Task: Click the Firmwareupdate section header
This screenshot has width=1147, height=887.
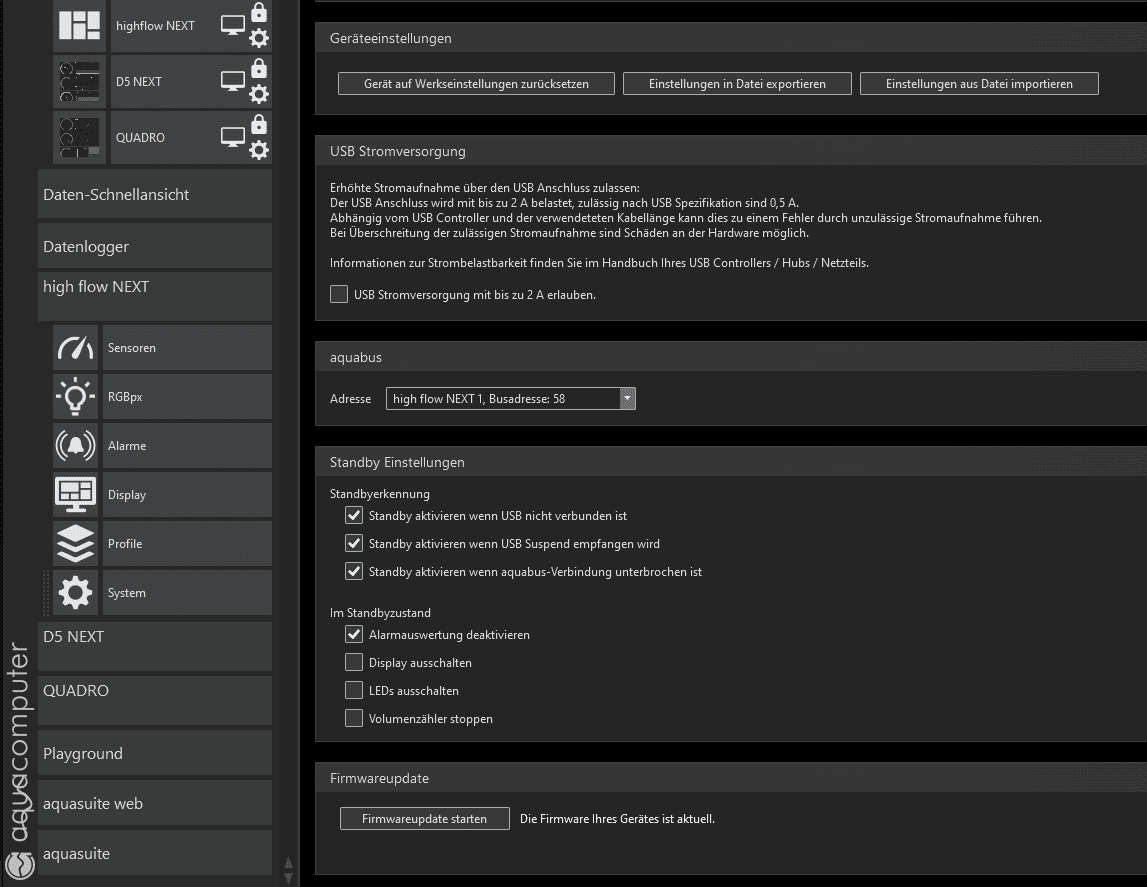Action: coord(731,777)
